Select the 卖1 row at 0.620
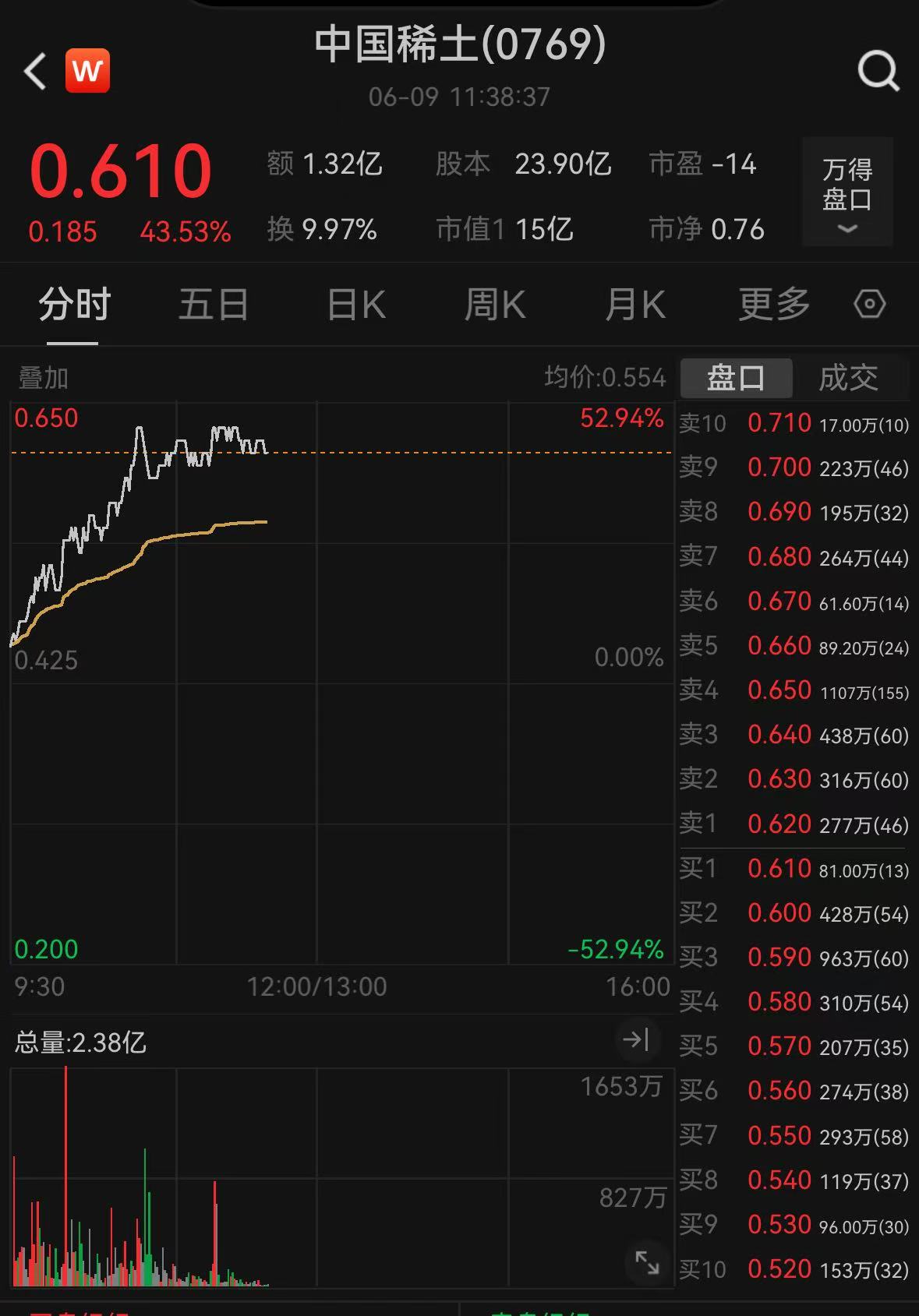The width and height of the screenshot is (919, 1316). pos(794,824)
